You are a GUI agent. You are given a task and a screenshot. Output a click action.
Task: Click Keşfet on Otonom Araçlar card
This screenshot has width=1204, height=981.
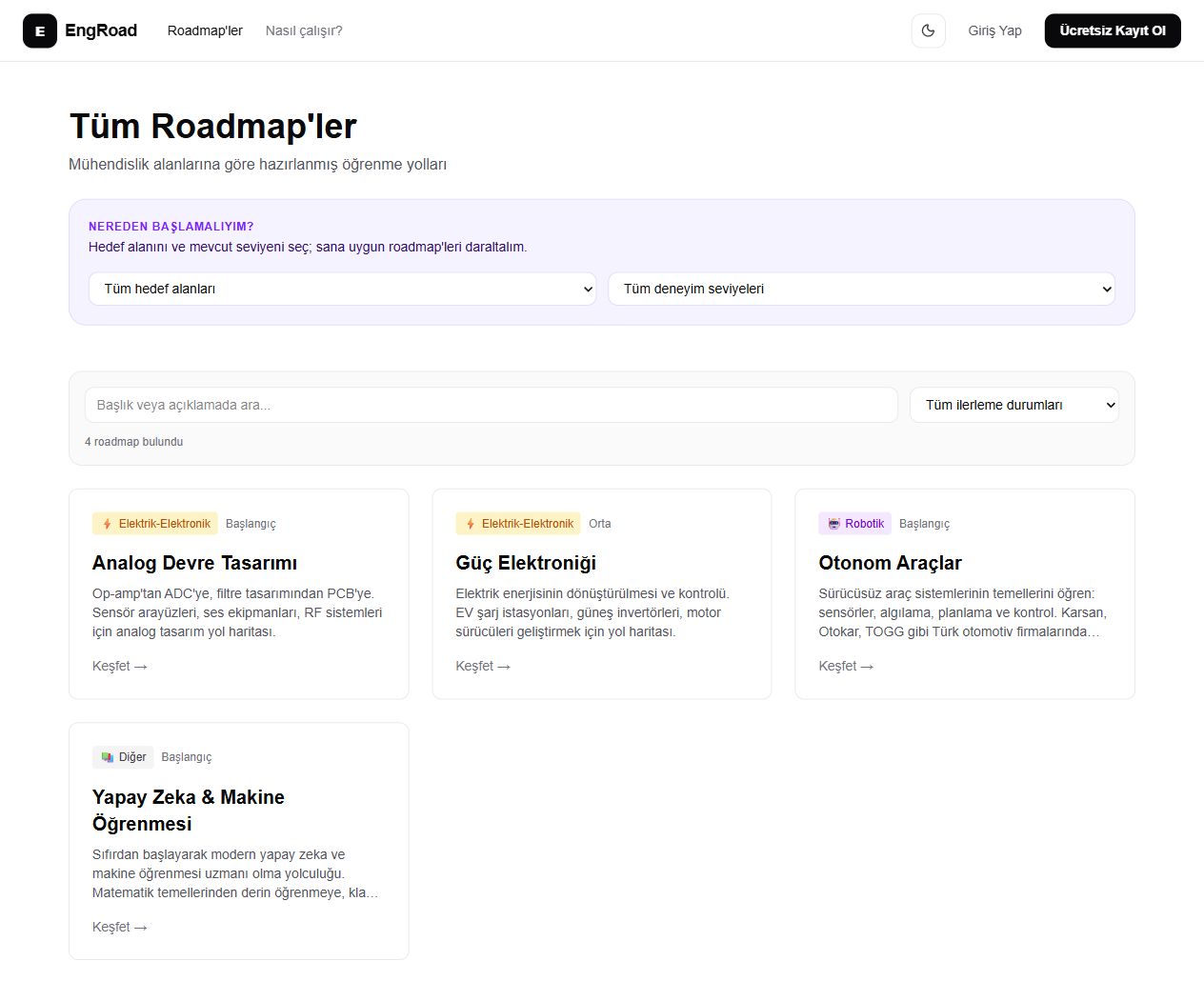pos(846,666)
